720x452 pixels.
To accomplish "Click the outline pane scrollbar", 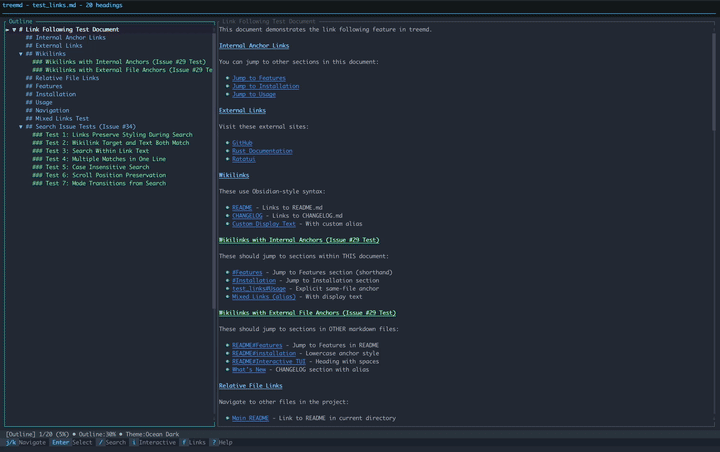I will pyautogui.click(x=214, y=170).
